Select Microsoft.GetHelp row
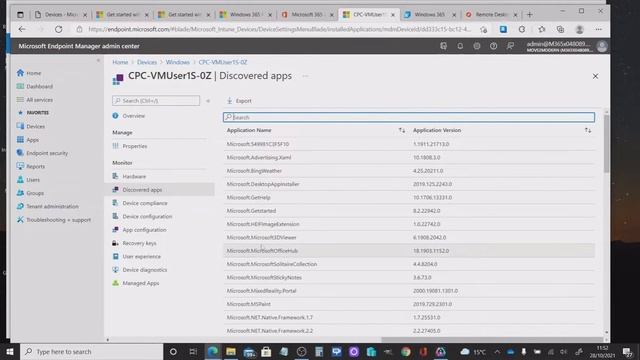Screen dimensions: 640x360 coord(409,198)
